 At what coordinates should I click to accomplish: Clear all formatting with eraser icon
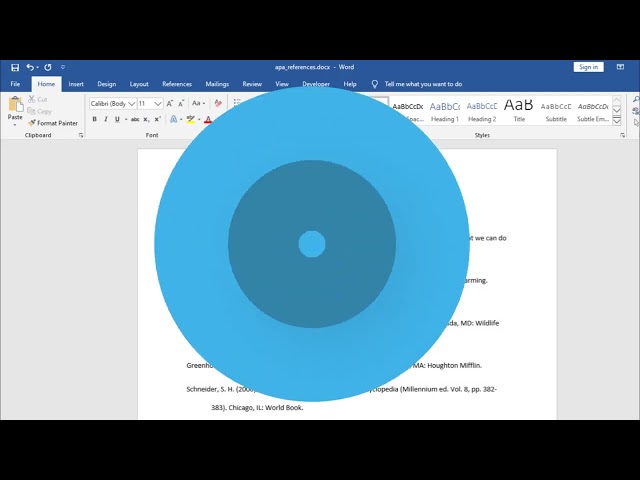click(218, 104)
